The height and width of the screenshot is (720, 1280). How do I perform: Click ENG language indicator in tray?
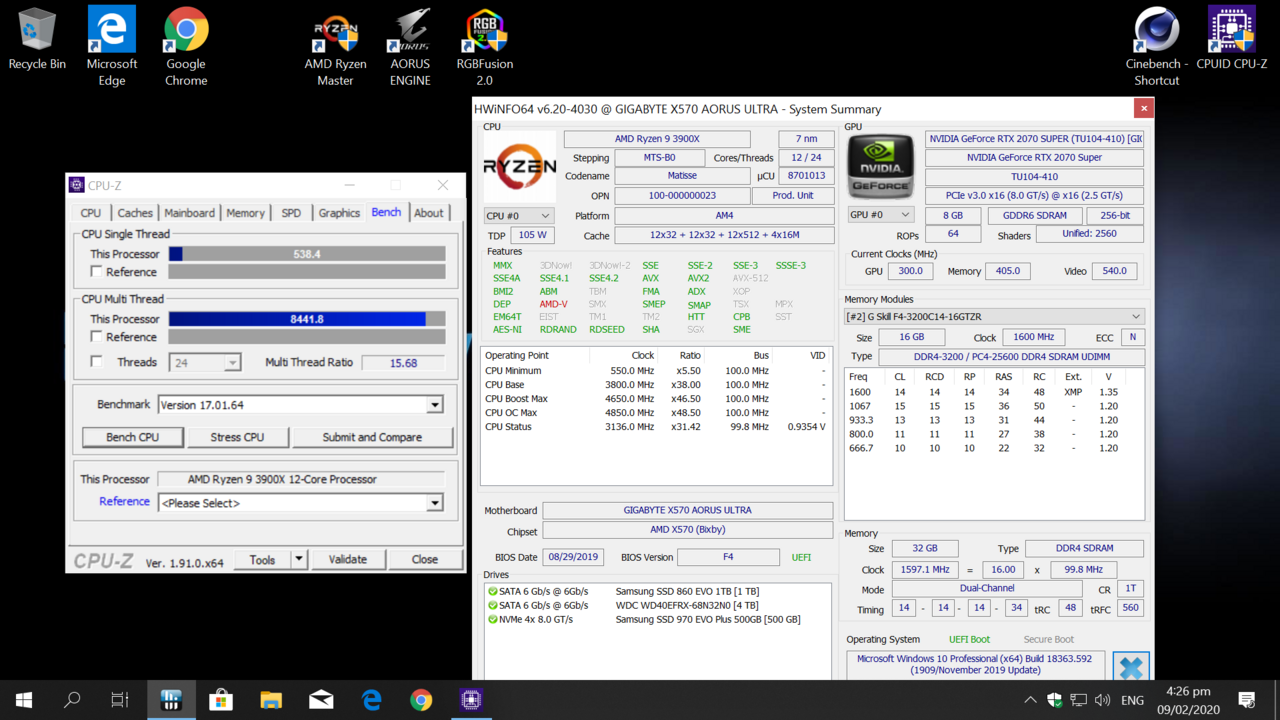coord(1132,701)
